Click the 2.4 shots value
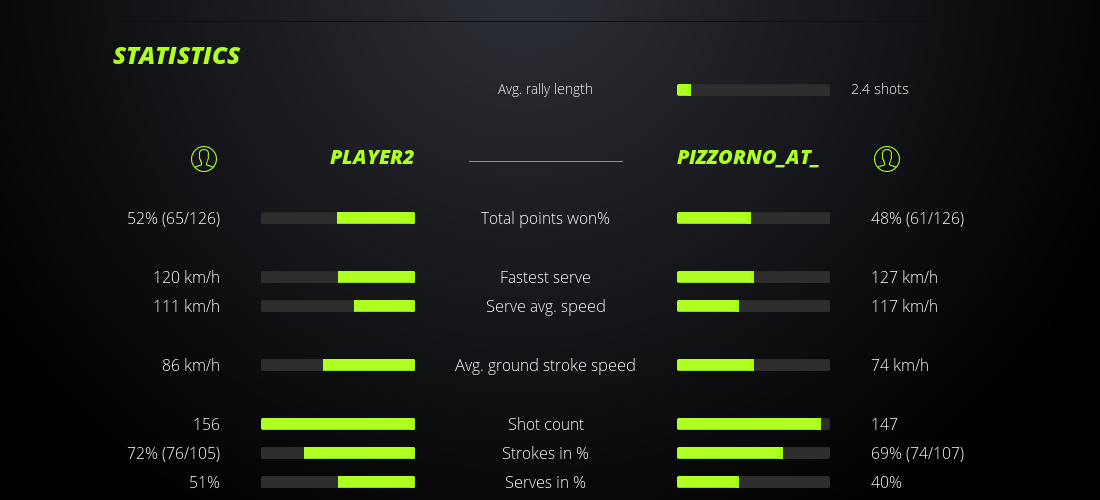The image size is (1100, 500). coord(879,89)
